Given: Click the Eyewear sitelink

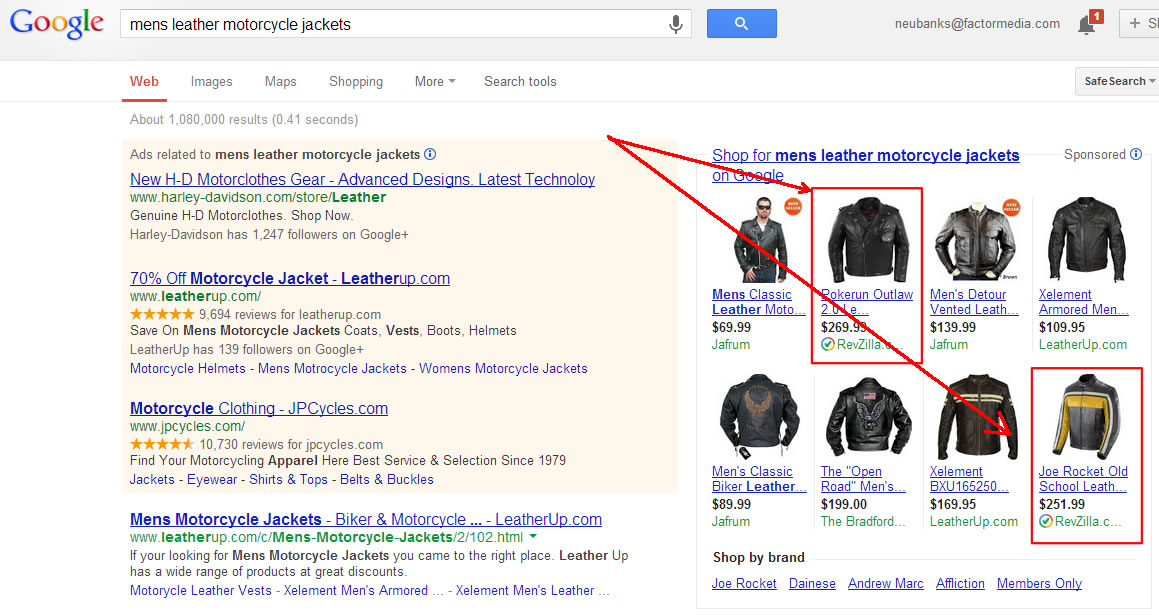Looking at the screenshot, I should (212, 479).
